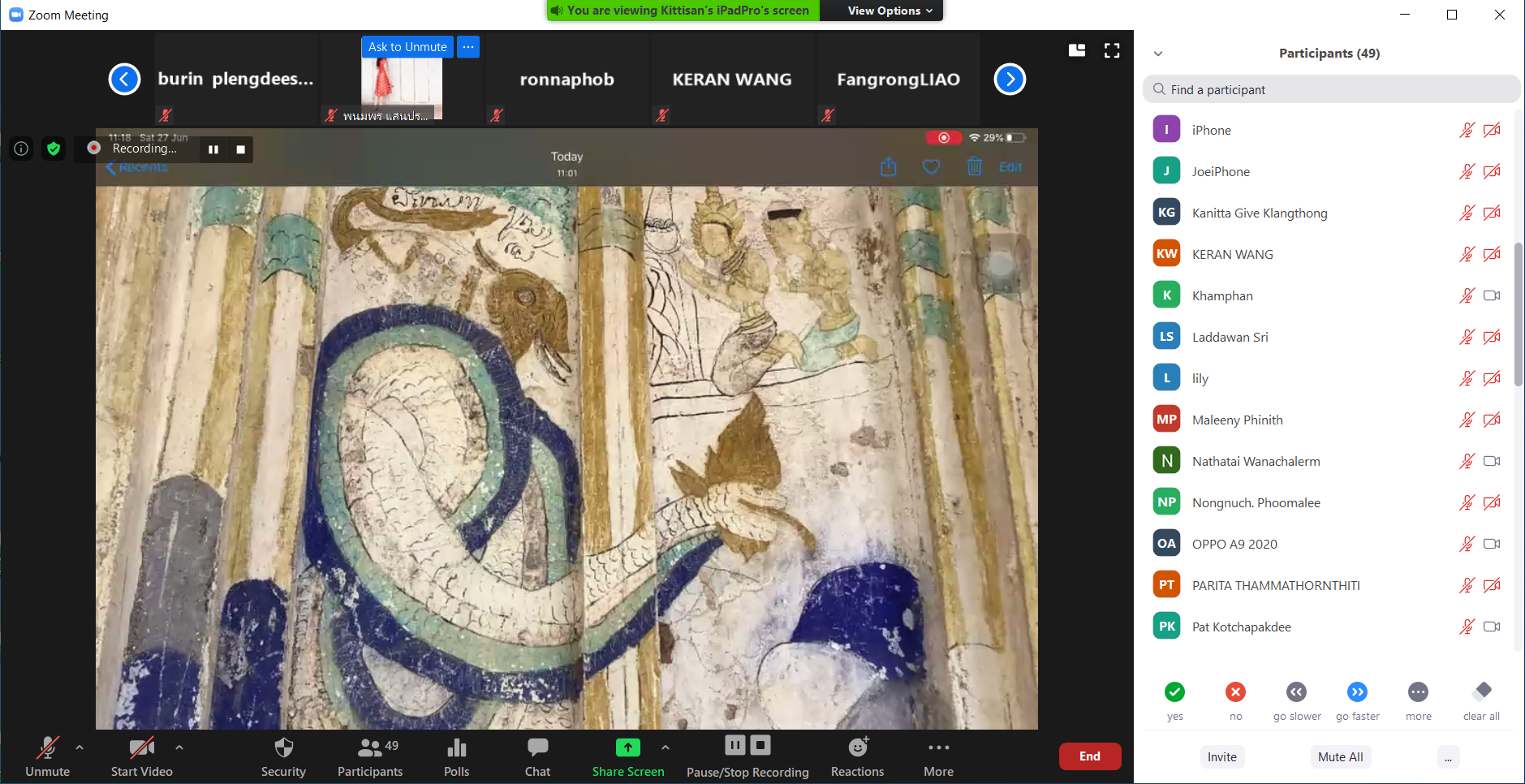Click the Invite button
This screenshot has width=1525, height=784.
(1221, 756)
